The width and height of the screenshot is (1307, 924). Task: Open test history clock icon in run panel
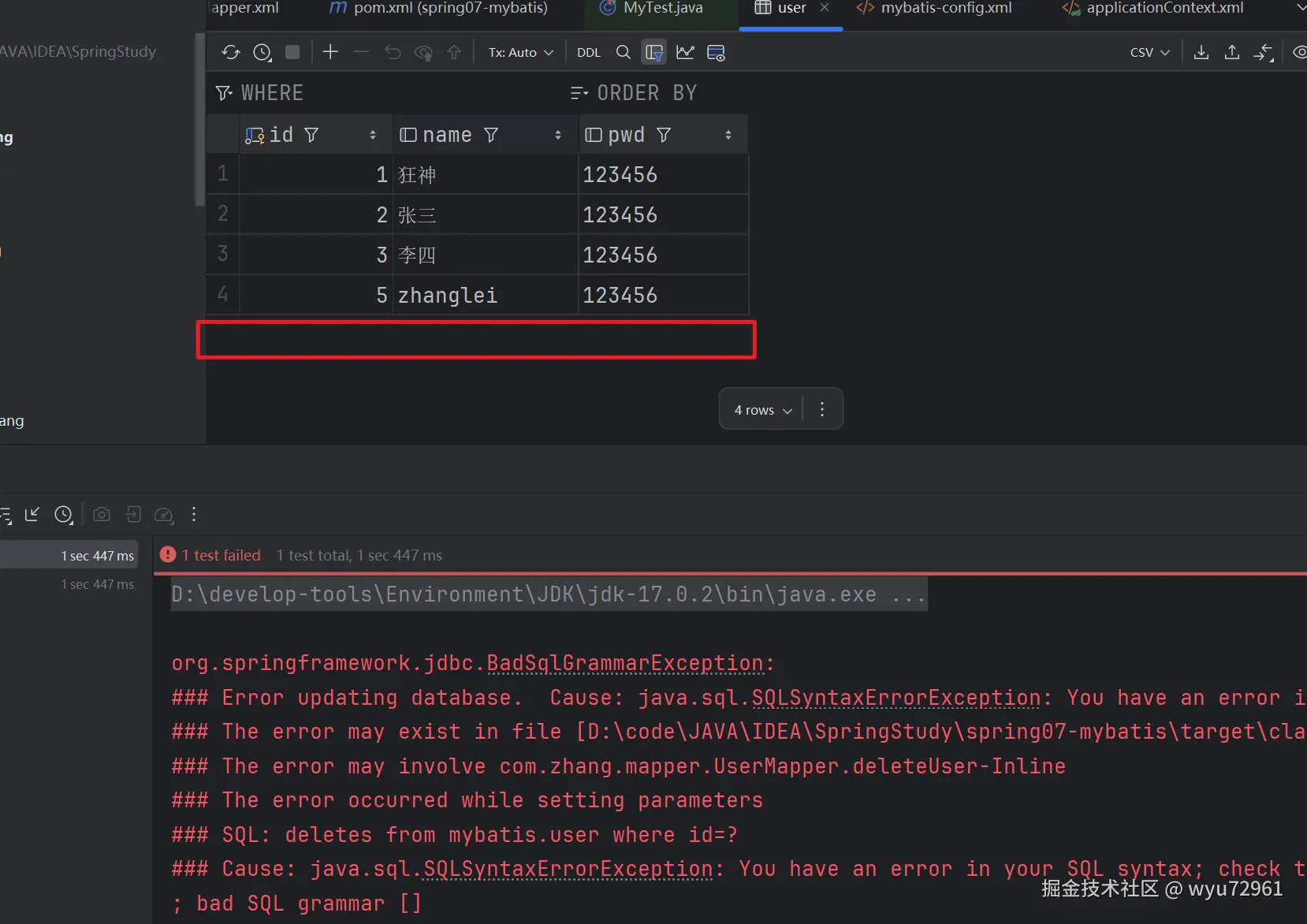click(63, 515)
